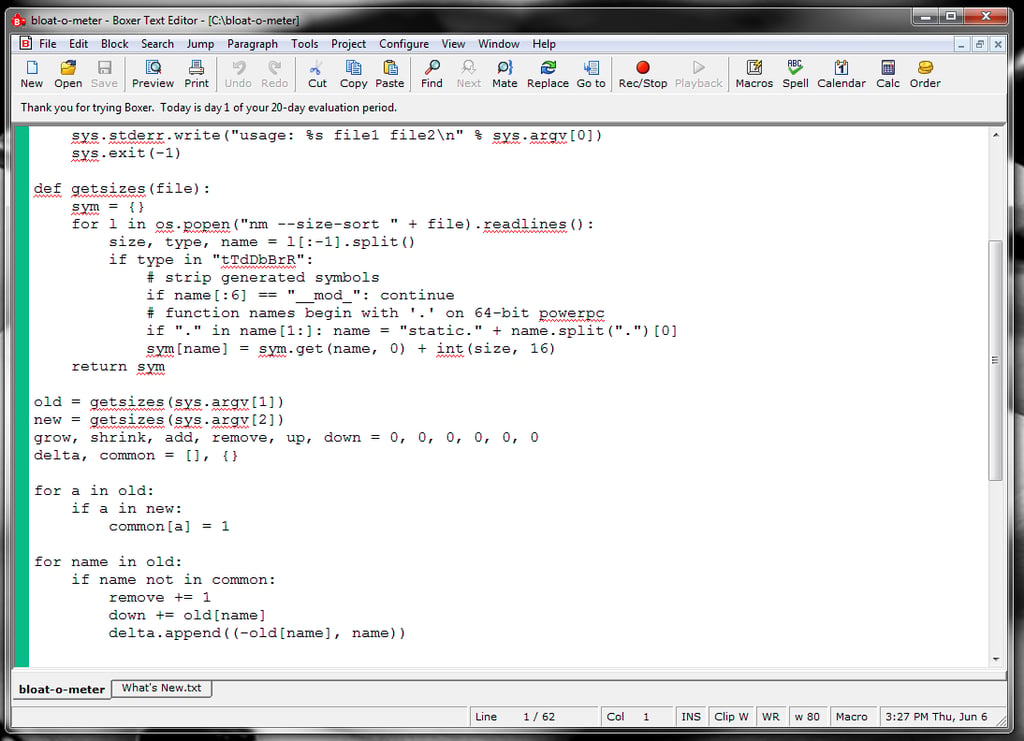Switch to the What's New.txt tab
Viewport: 1024px width, 741px height.
161,688
